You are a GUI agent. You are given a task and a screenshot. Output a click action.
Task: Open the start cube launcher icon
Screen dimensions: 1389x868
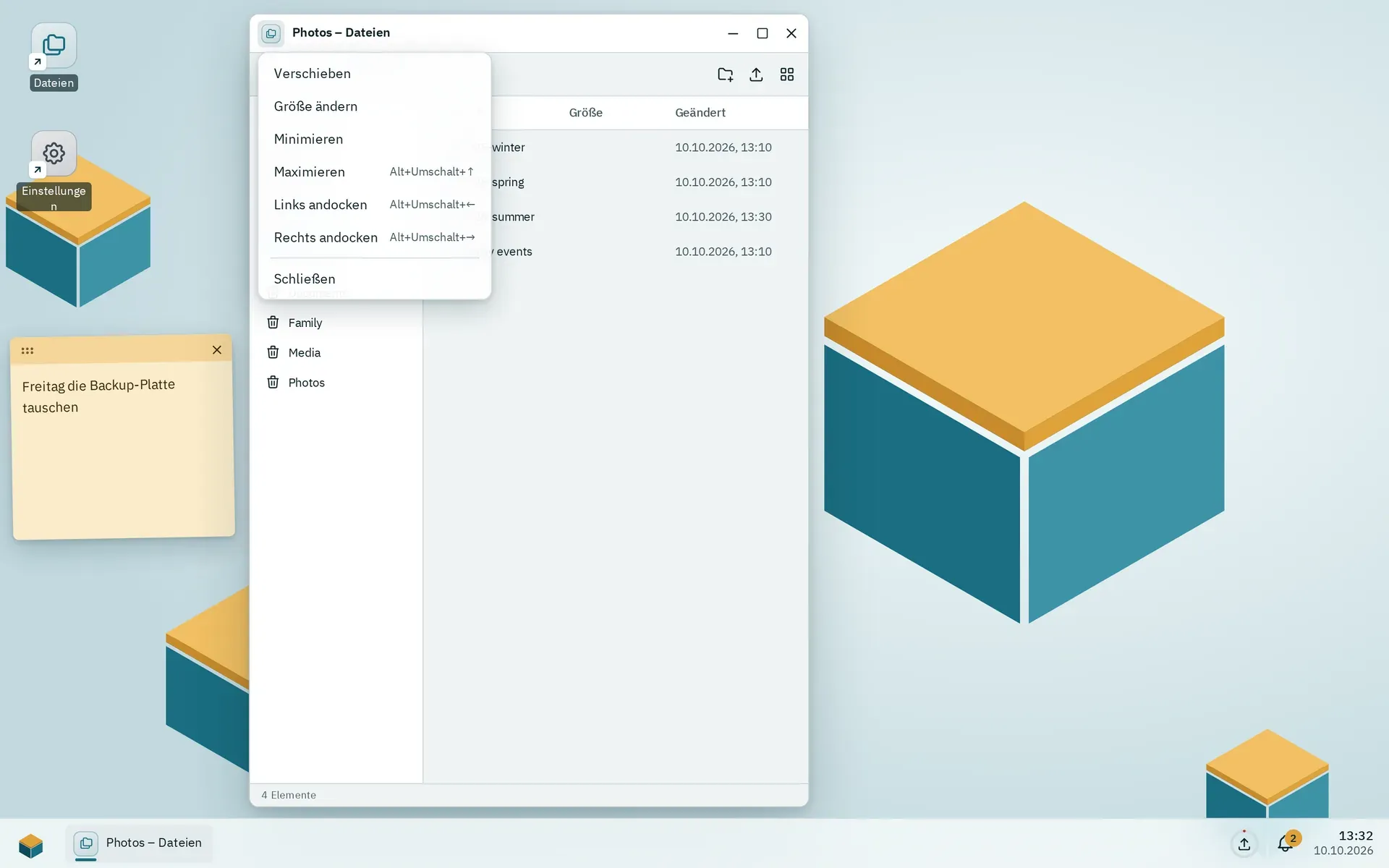tap(31, 844)
